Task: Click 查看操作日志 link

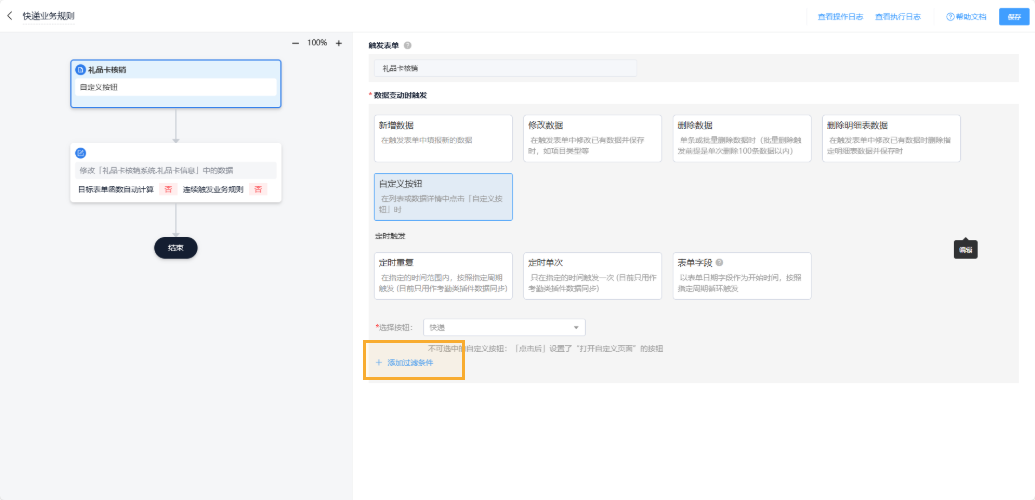Action: [840, 17]
